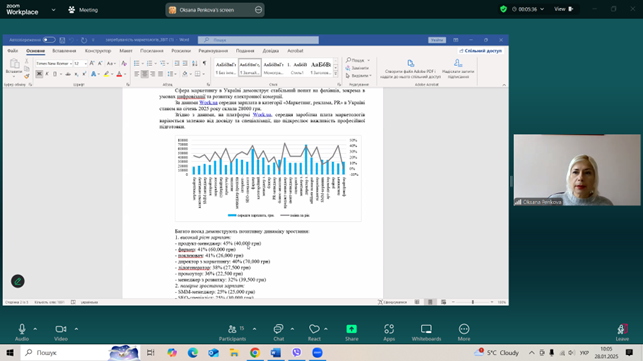Image resolution: width=643 pixels, height=361 pixels.
Task: Click the Word search box in title bar
Action: (x=258, y=40)
